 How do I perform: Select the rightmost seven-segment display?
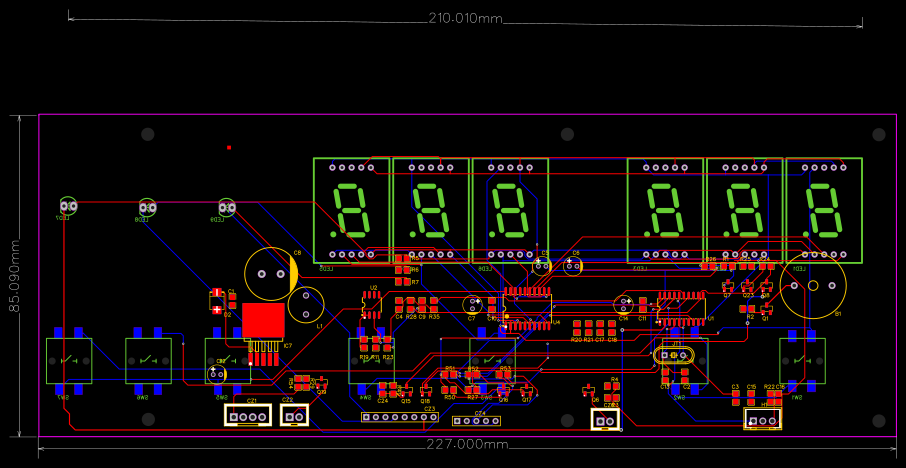[823, 210]
